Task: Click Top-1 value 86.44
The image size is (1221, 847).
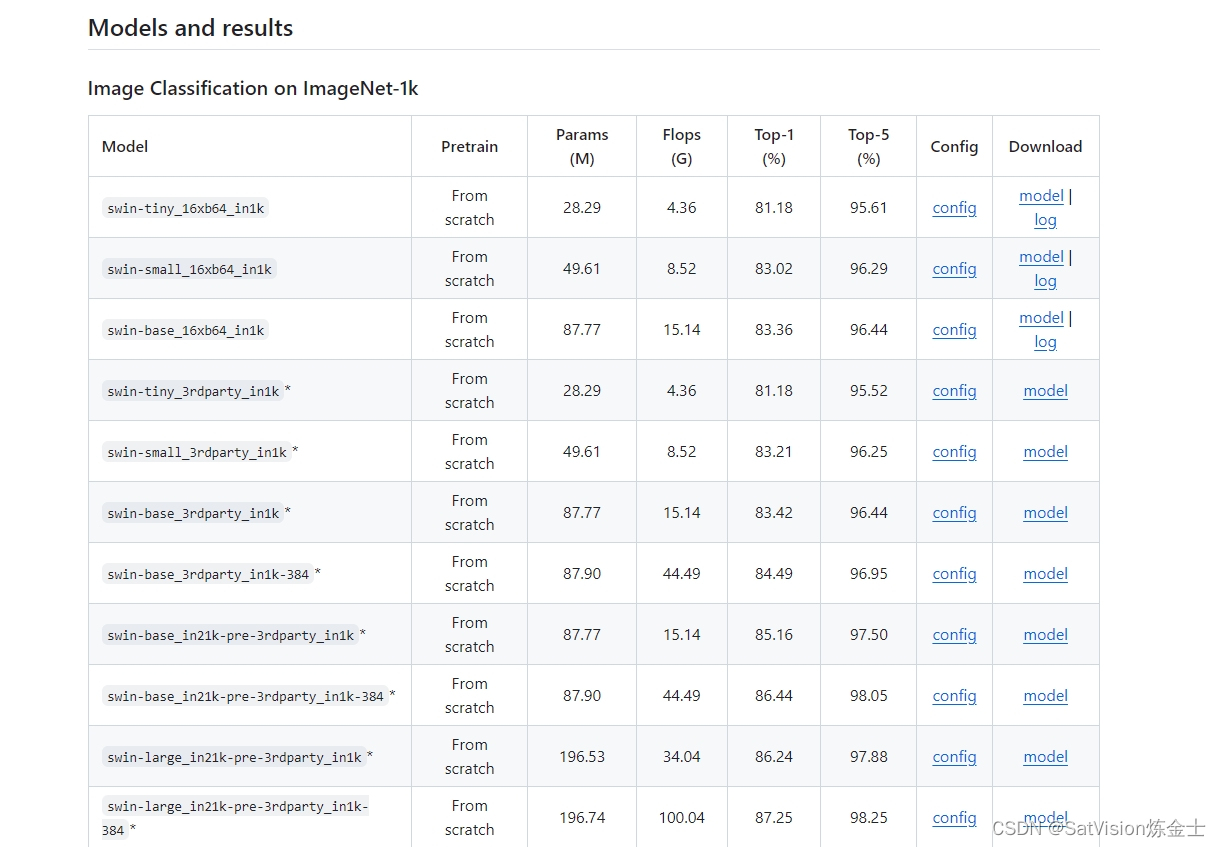Action: click(774, 696)
